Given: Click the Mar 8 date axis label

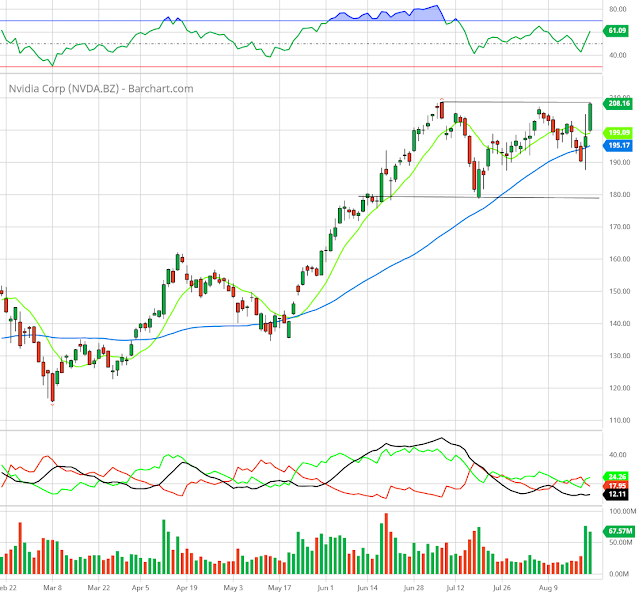Looking at the screenshot, I should 53,588.
